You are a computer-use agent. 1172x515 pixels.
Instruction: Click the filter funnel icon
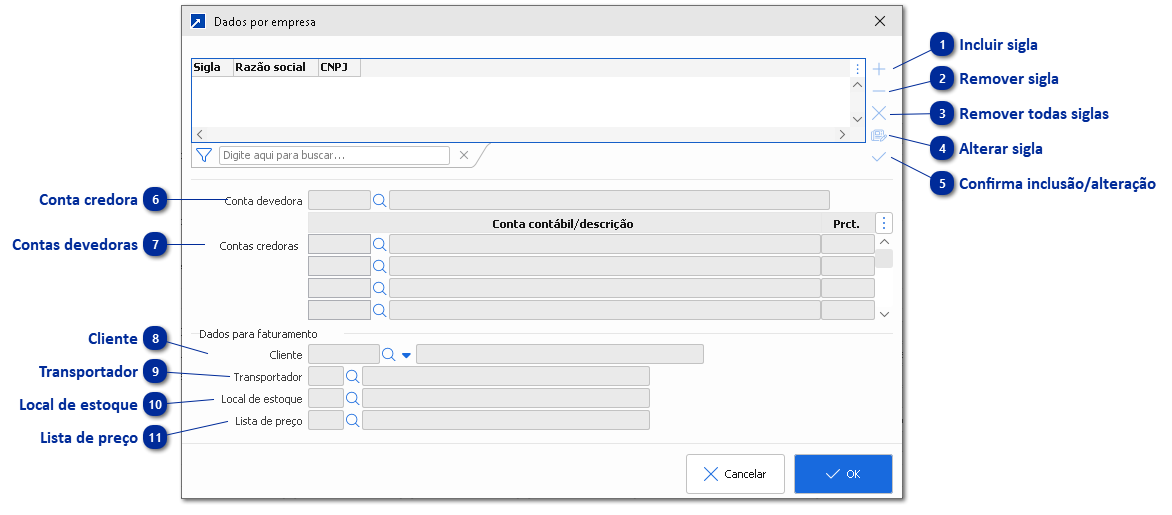204,155
